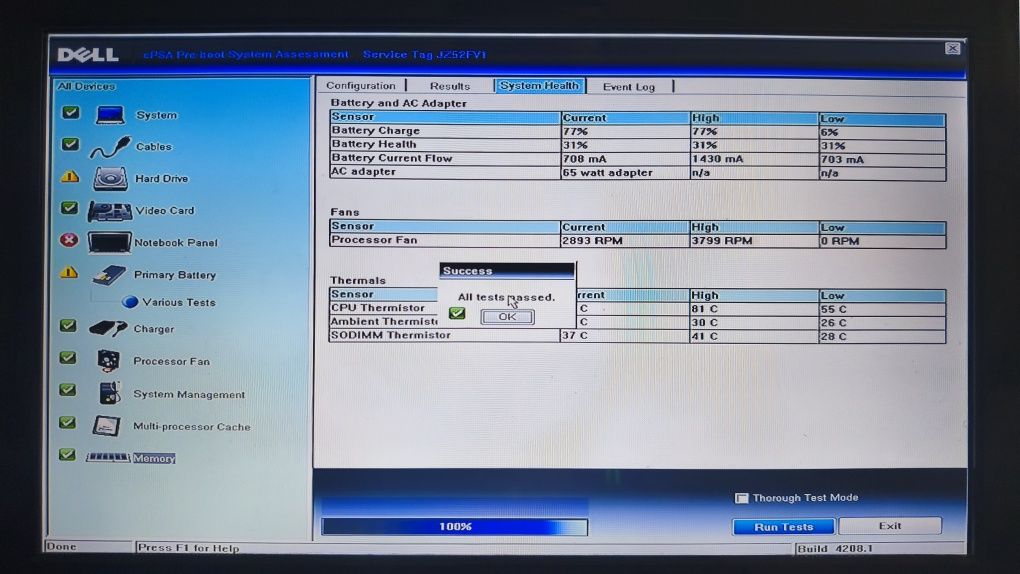Toggle the System Management checkbox

click(67, 389)
